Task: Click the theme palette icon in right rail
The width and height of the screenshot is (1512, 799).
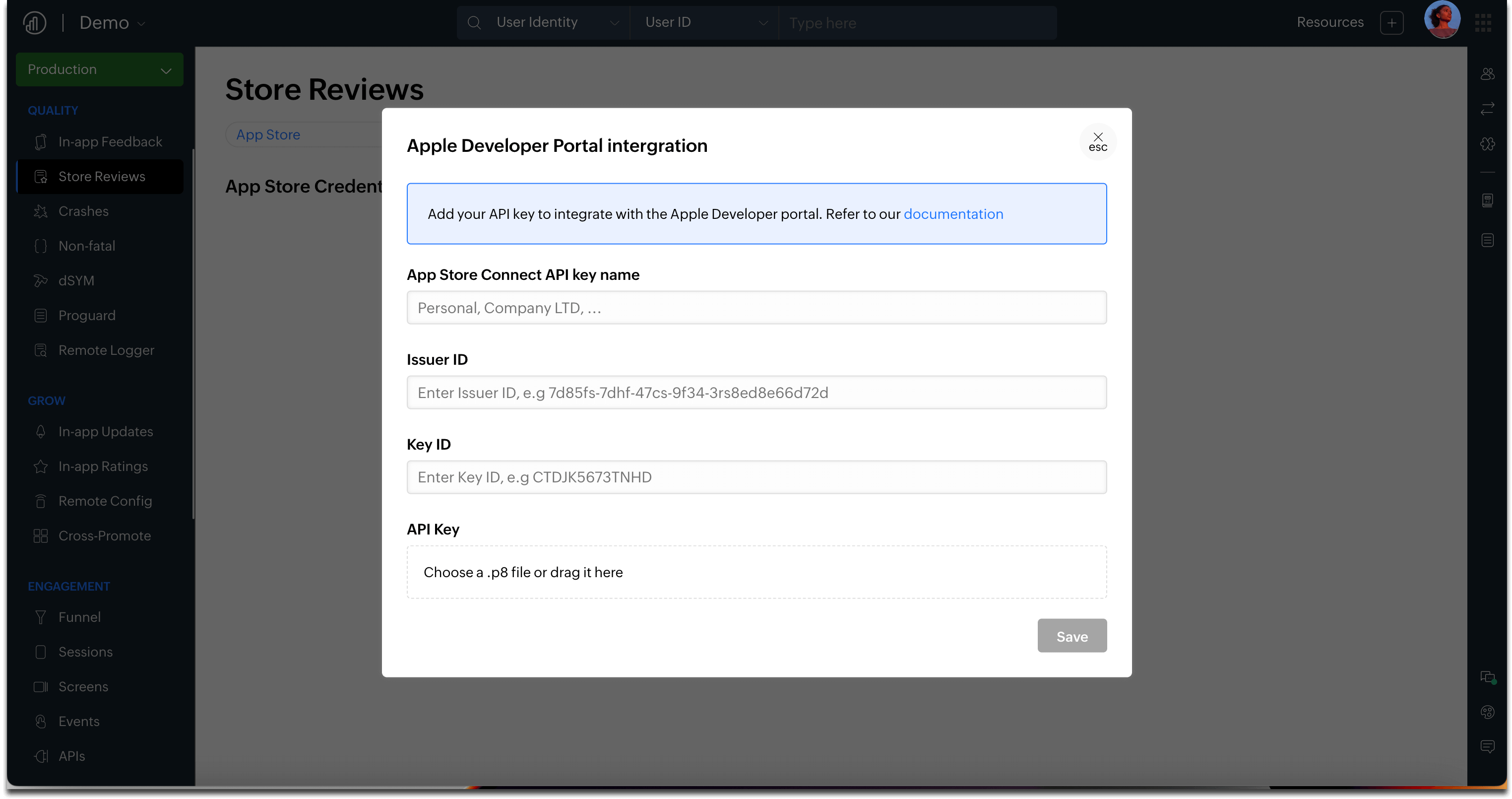Action: 1487,712
